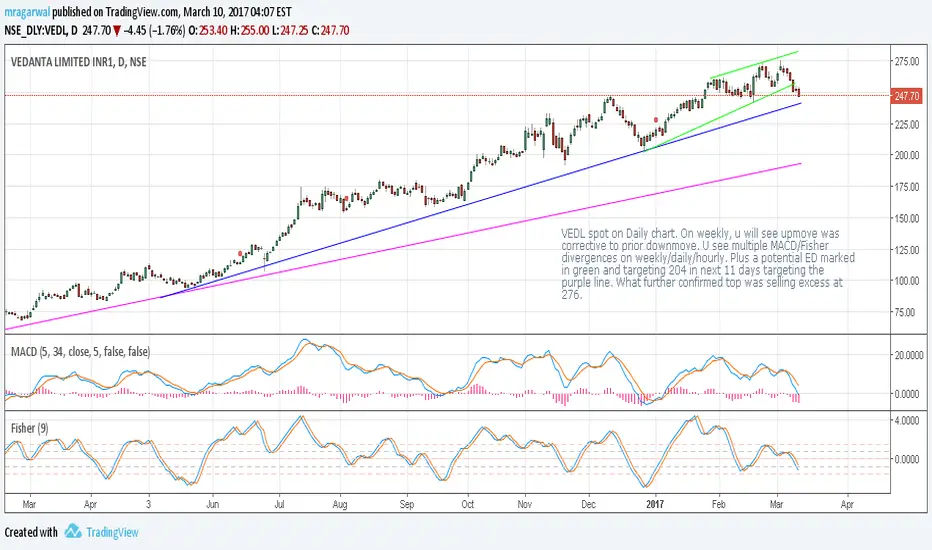Click the Aug label on time axis
Screen dimensions: 932x550
coord(339,504)
